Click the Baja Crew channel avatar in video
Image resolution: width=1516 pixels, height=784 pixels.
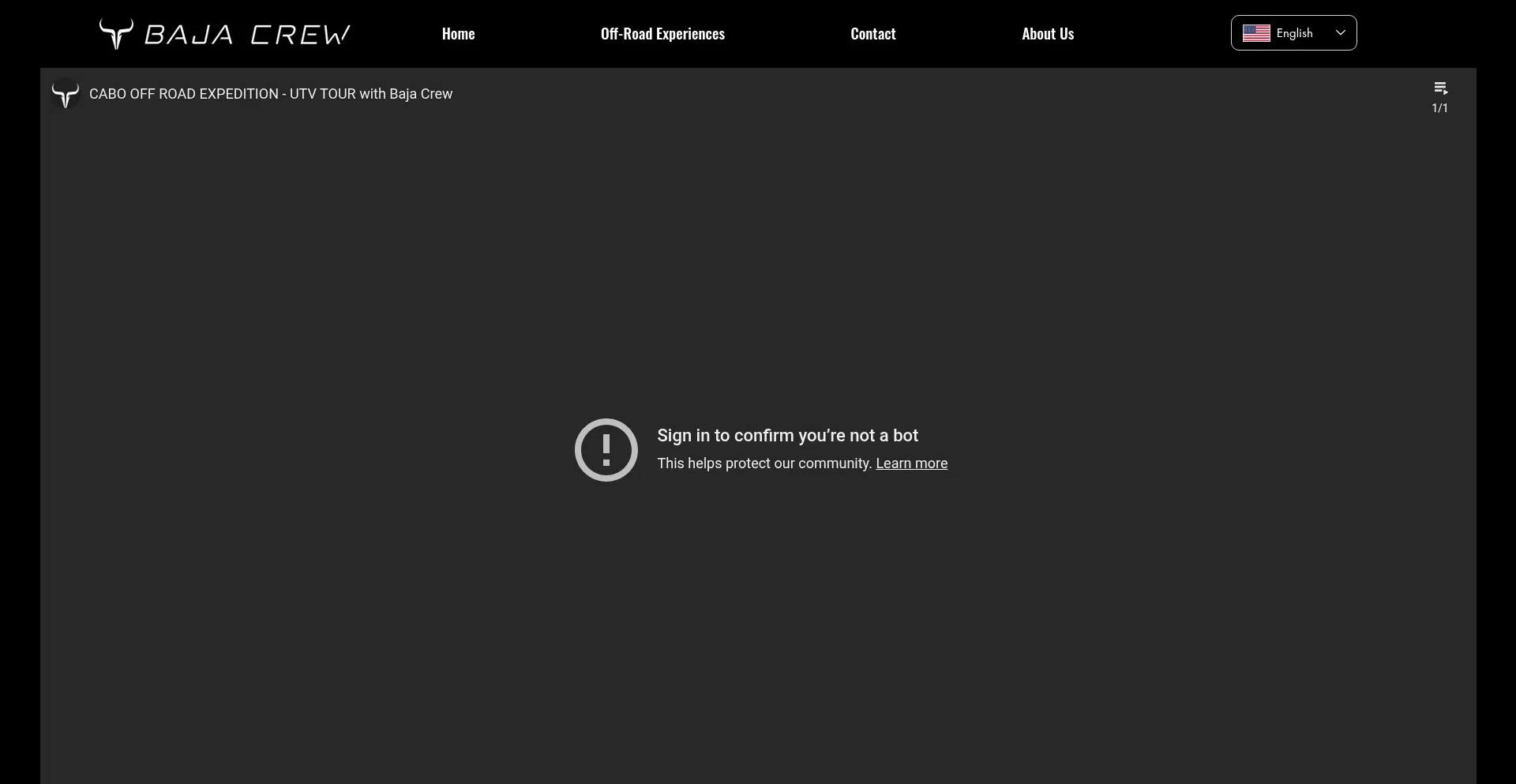click(66, 95)
